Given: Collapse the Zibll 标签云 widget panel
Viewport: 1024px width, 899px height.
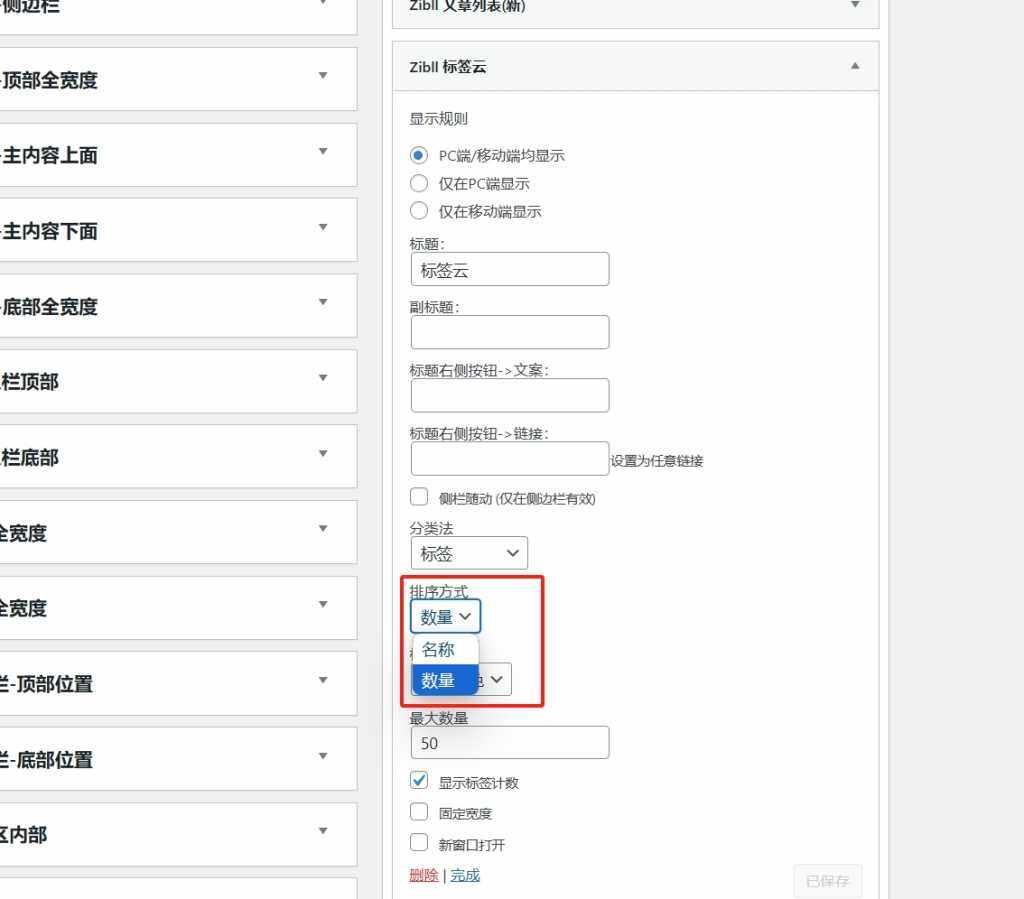Looking at the screenshot, I should click(855, 66).
